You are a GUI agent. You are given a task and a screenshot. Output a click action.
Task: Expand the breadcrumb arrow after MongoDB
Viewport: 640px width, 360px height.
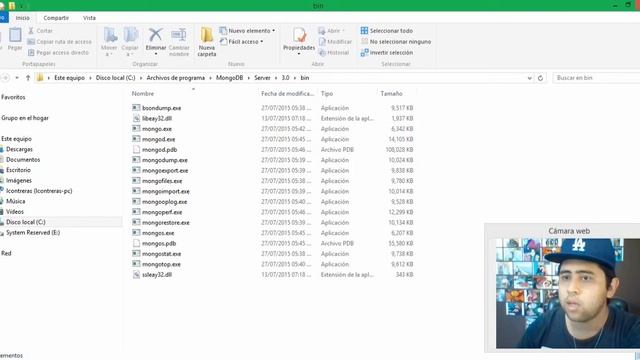coord(249,78)
